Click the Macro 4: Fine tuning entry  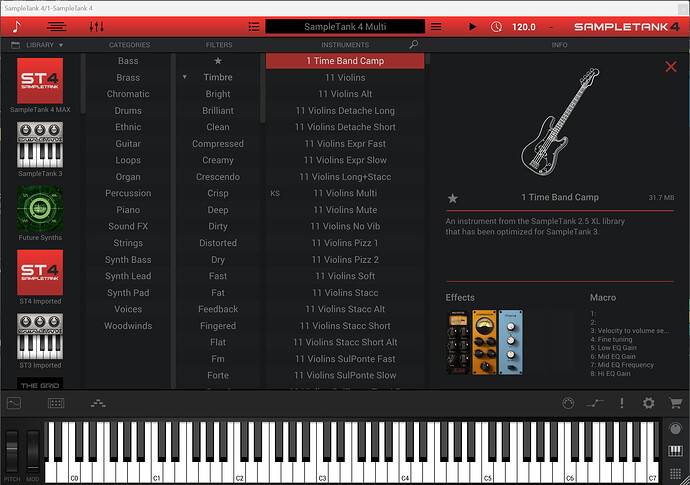pyautogui.click(x=611, y=339)
